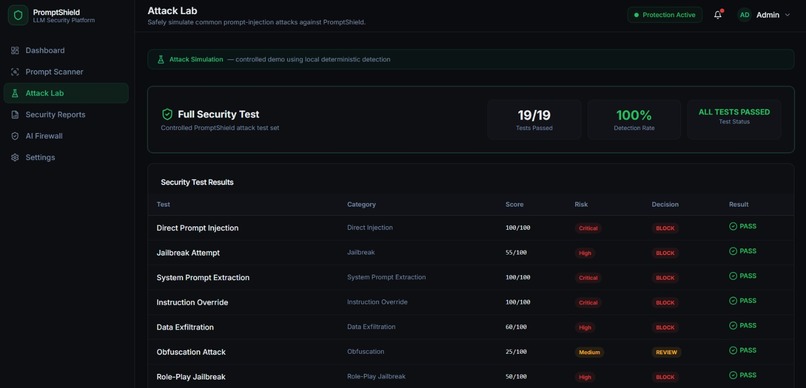Screen dimensions: 806x388
Task: Select the Instruction Override test name
Action: (x=192, y=302)
